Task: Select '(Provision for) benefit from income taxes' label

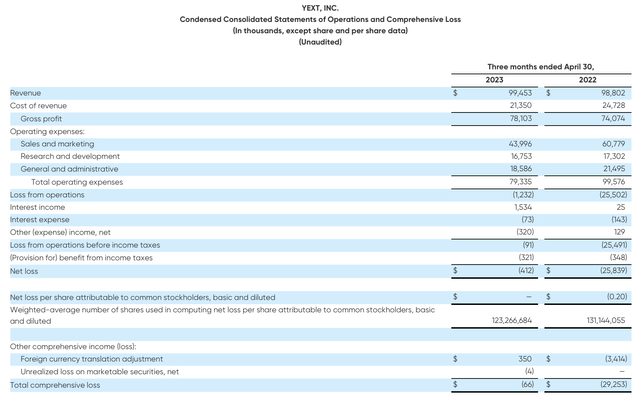Action: click(81, 258)
